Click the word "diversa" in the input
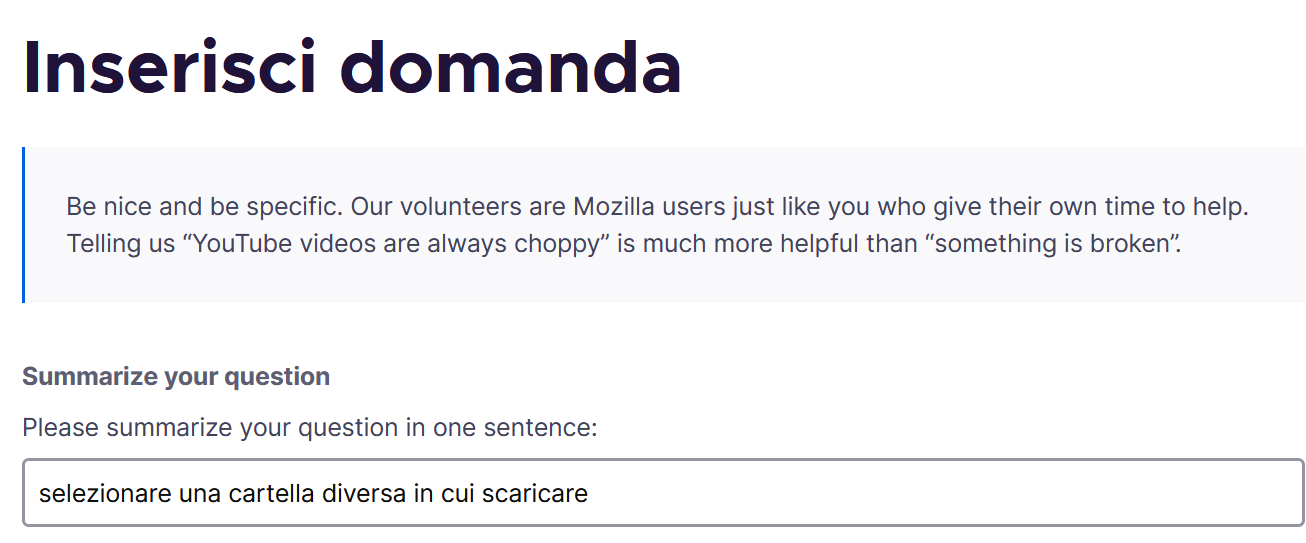This screenshot has height=543, width=1306. 363,494
